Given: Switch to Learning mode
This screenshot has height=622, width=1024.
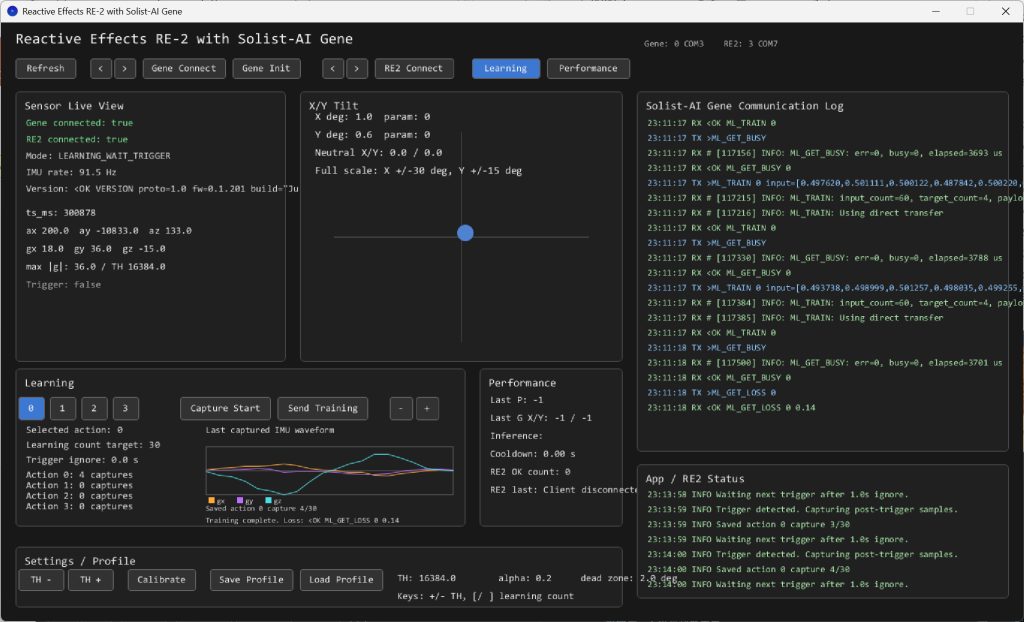Looking at the screenshot, I should 505,69.
